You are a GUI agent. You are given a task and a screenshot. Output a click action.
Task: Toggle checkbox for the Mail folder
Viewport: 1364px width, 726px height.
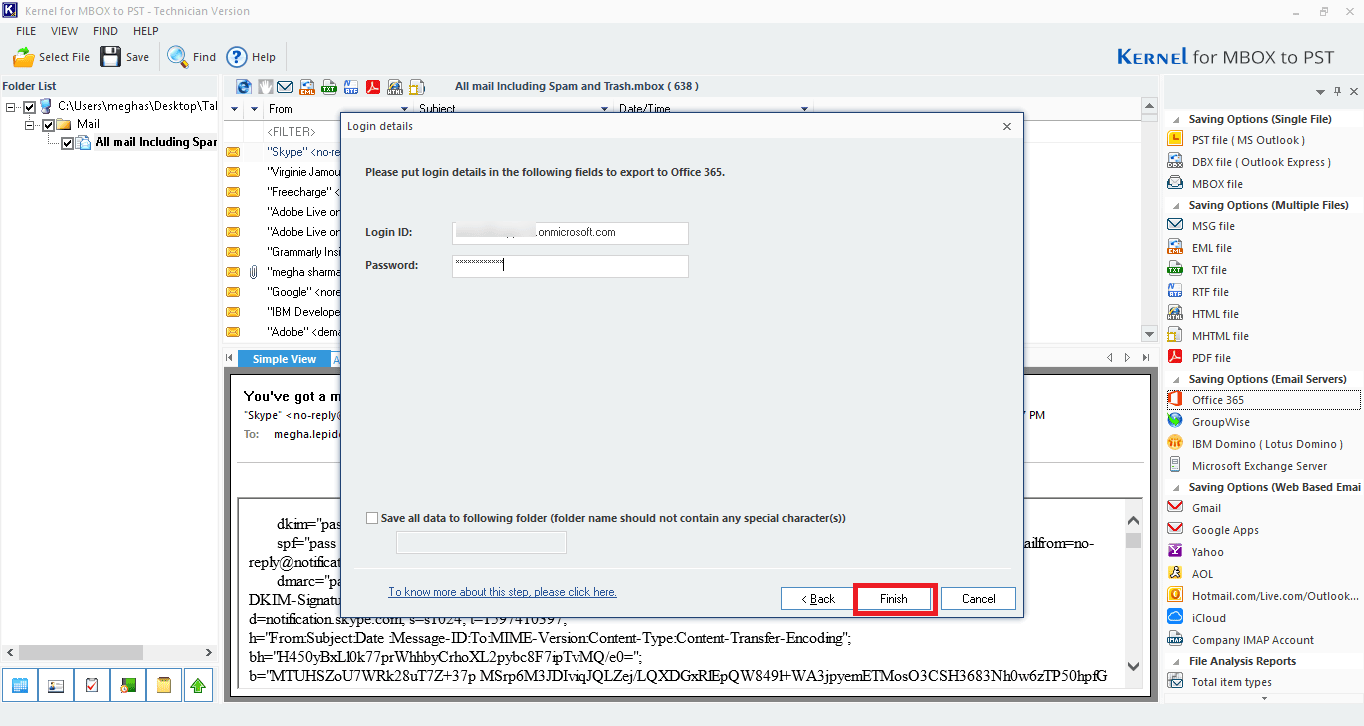pyautogui.click(x=47, y=125)
